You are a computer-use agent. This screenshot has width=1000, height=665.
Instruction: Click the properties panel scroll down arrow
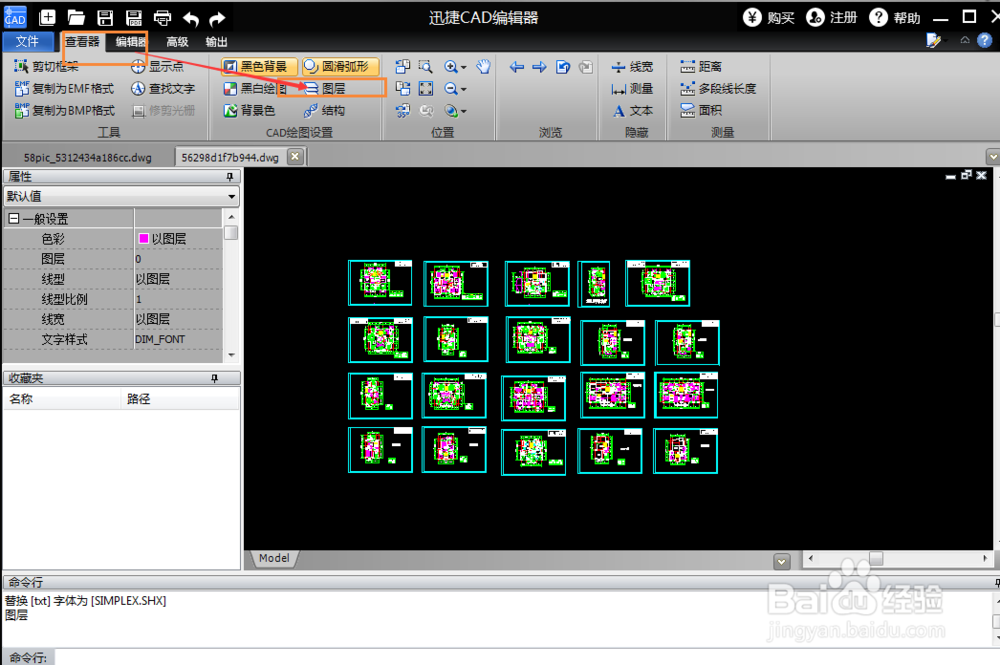tap(232, 355)
